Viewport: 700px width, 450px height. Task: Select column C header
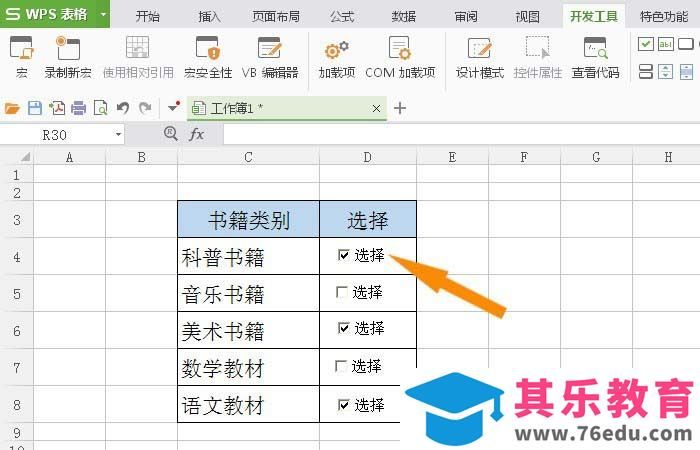tap(249, 157)
